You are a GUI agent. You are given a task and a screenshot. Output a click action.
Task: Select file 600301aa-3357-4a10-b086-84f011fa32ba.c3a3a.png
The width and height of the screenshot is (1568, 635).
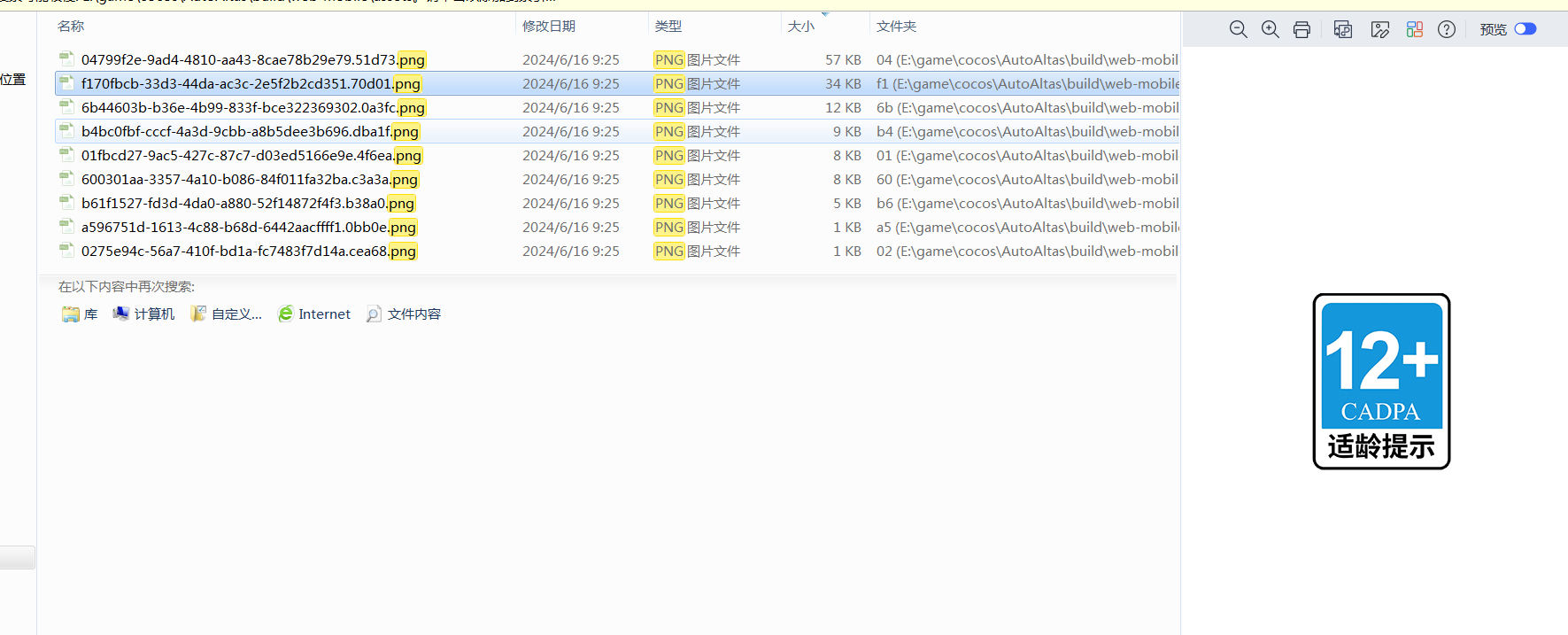coord(250,179)
